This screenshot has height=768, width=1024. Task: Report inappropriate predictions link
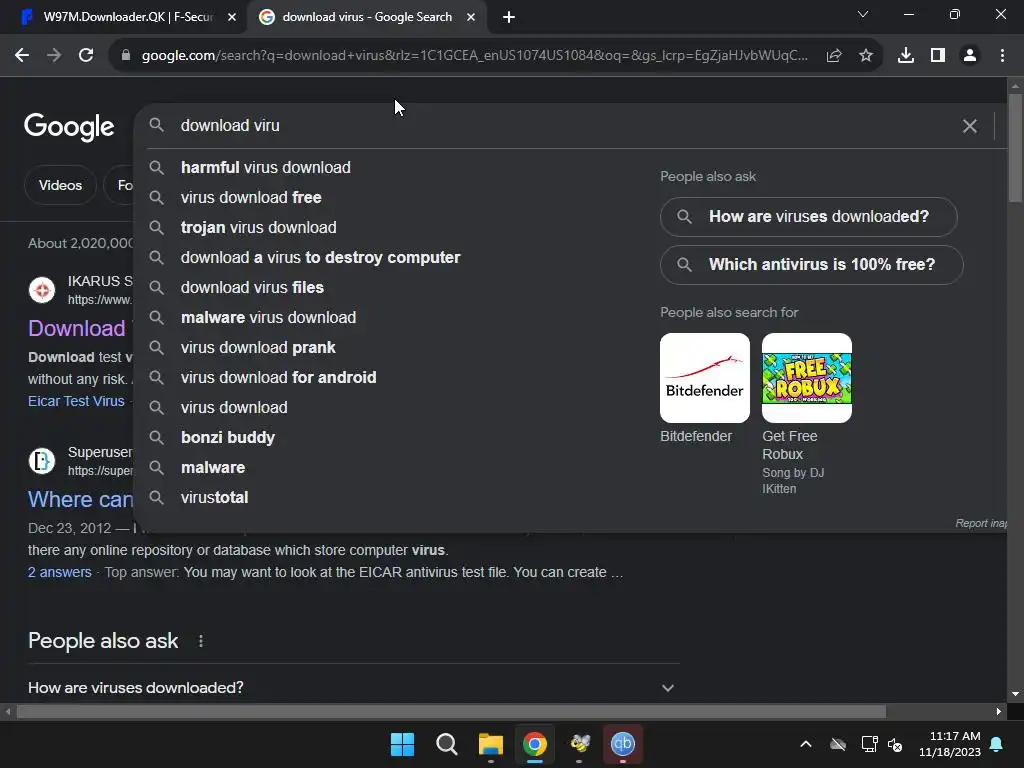[x=981, y=523]
